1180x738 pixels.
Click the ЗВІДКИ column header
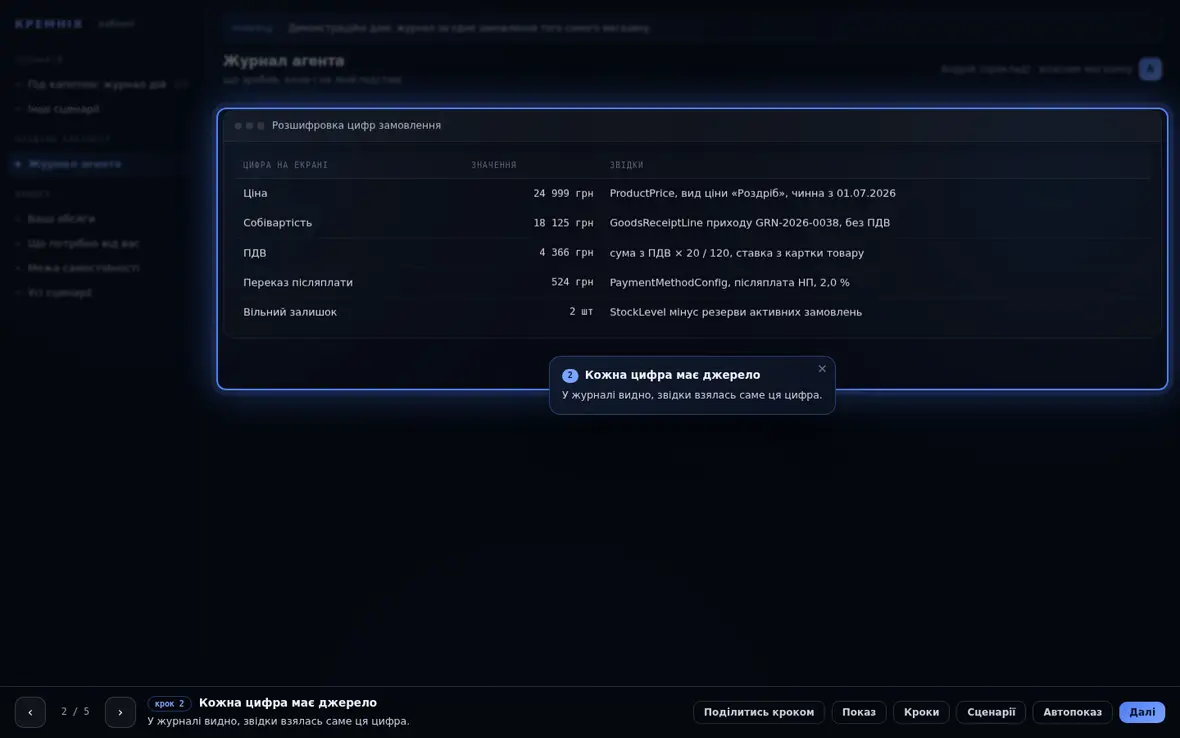click(x=626, y=165)
